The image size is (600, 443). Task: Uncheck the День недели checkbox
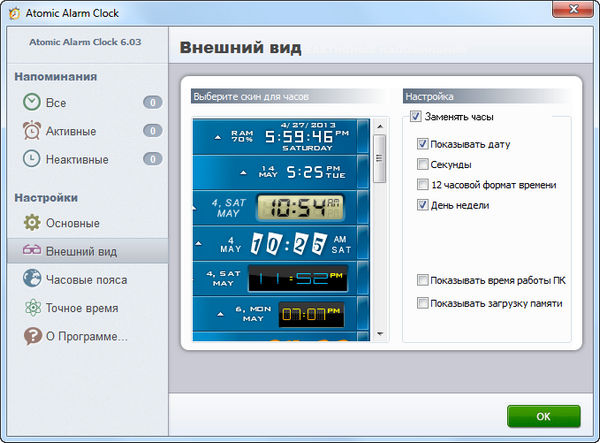click(424, 205)
